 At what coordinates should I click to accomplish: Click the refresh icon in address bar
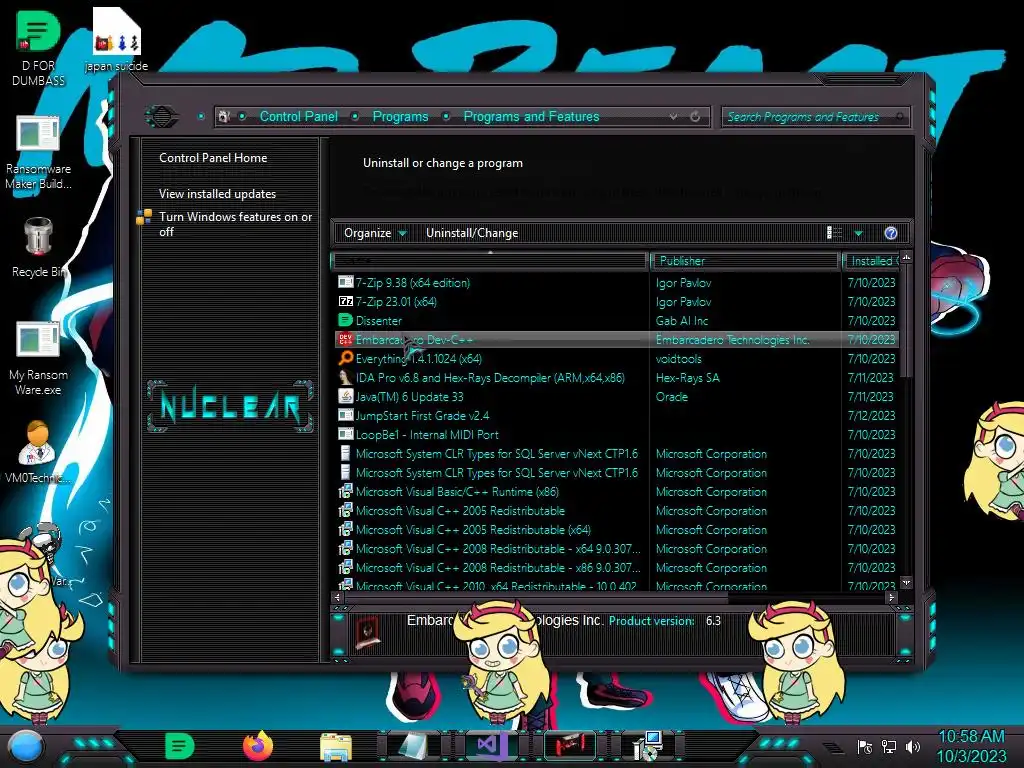click(695, 117)
